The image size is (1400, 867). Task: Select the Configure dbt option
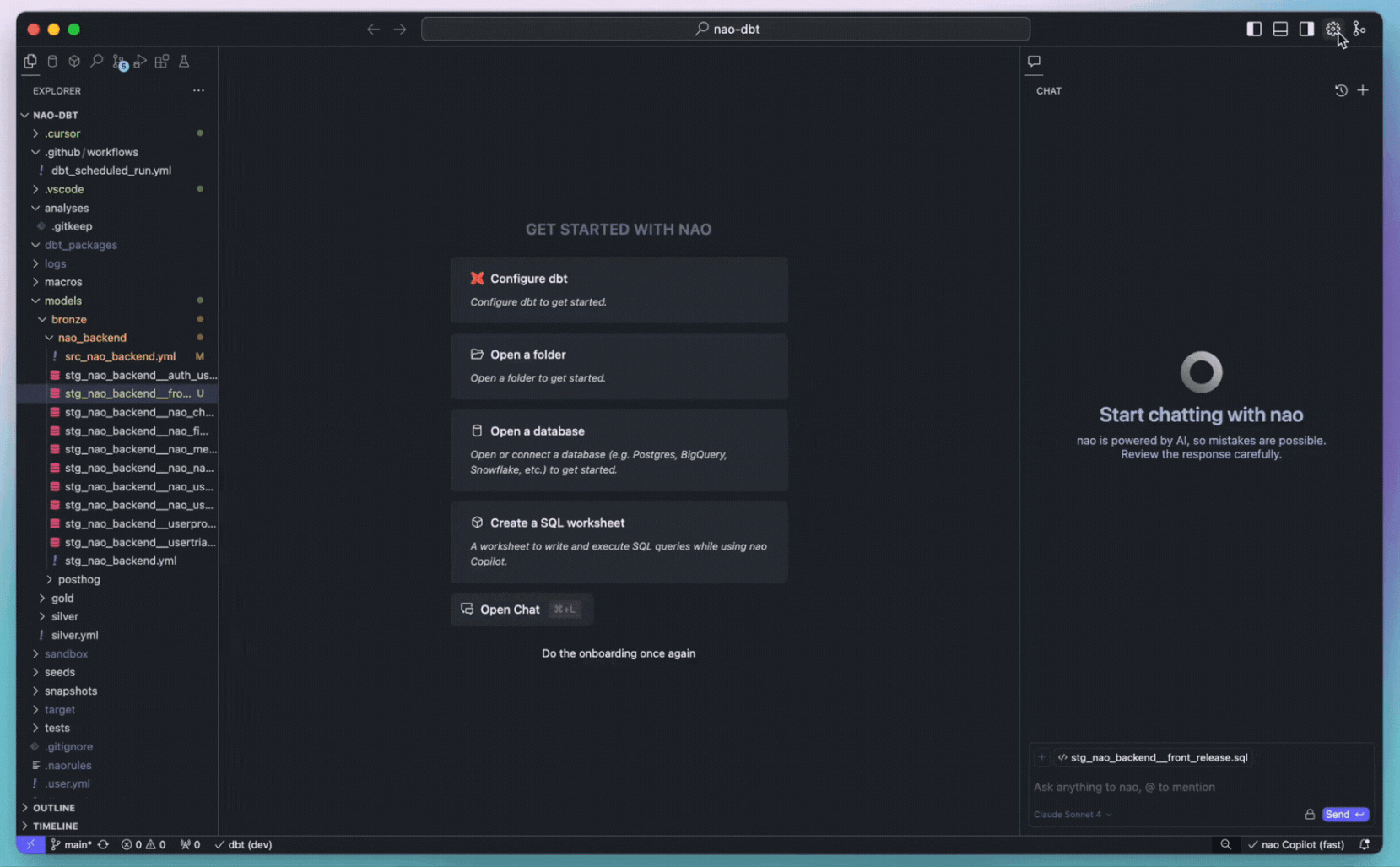tap(619, 290)
